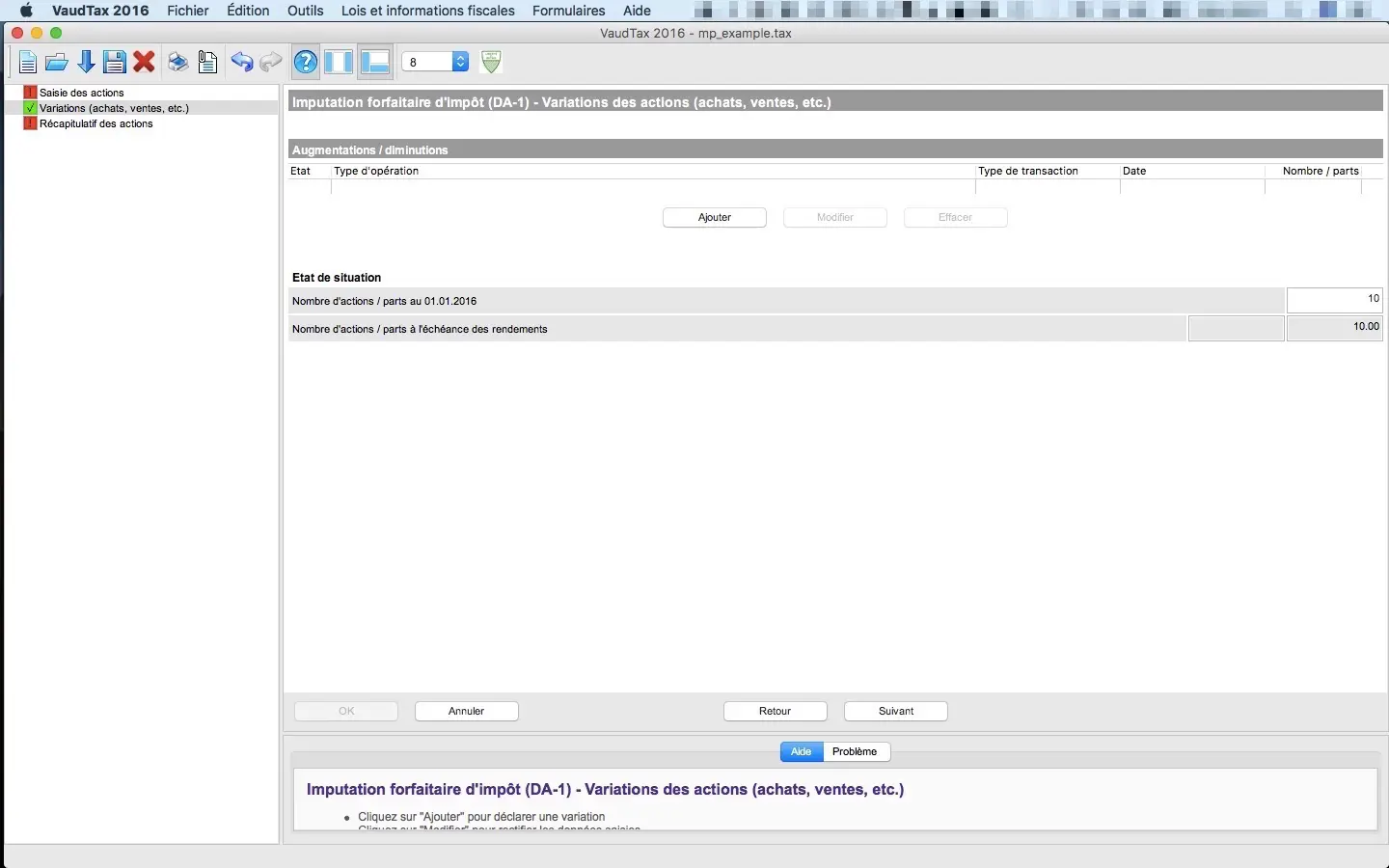Screen dimensions: 1389x868
Task: Toggle the help question mark icon
Action: click(x=306, y=63)
